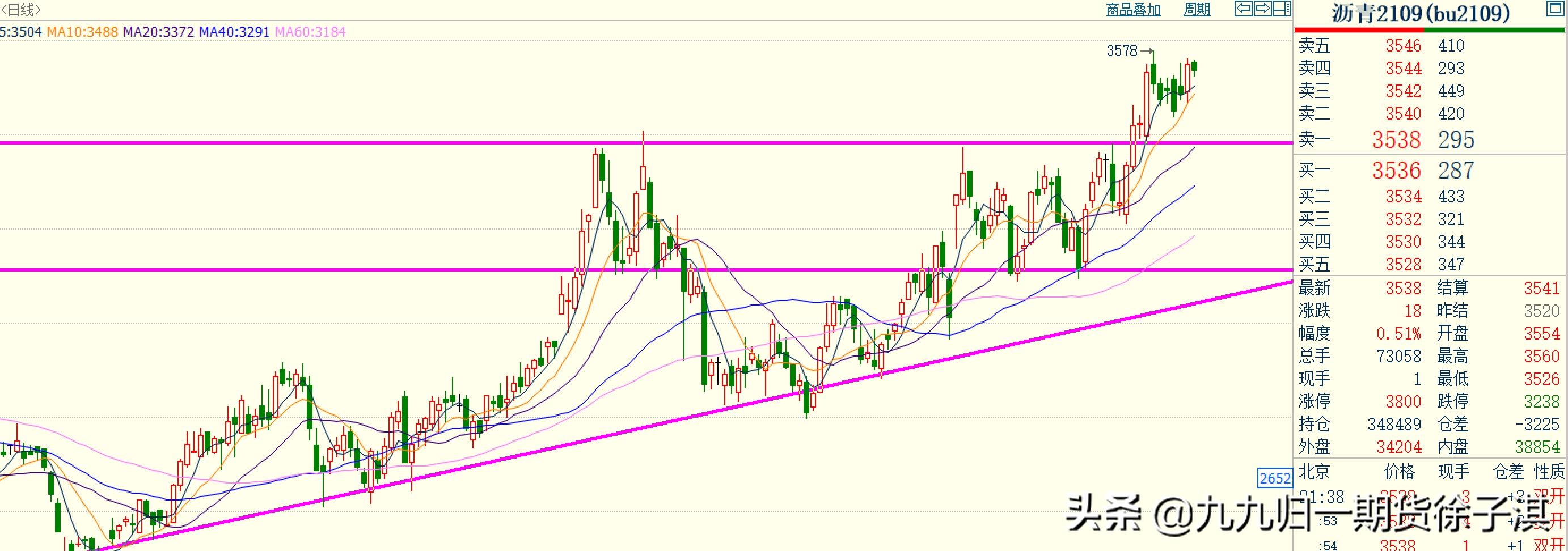Select the MA60:3184 indicator label
Image resolution: width=1568 pixels, height=551 pixels.
point(310,32)
